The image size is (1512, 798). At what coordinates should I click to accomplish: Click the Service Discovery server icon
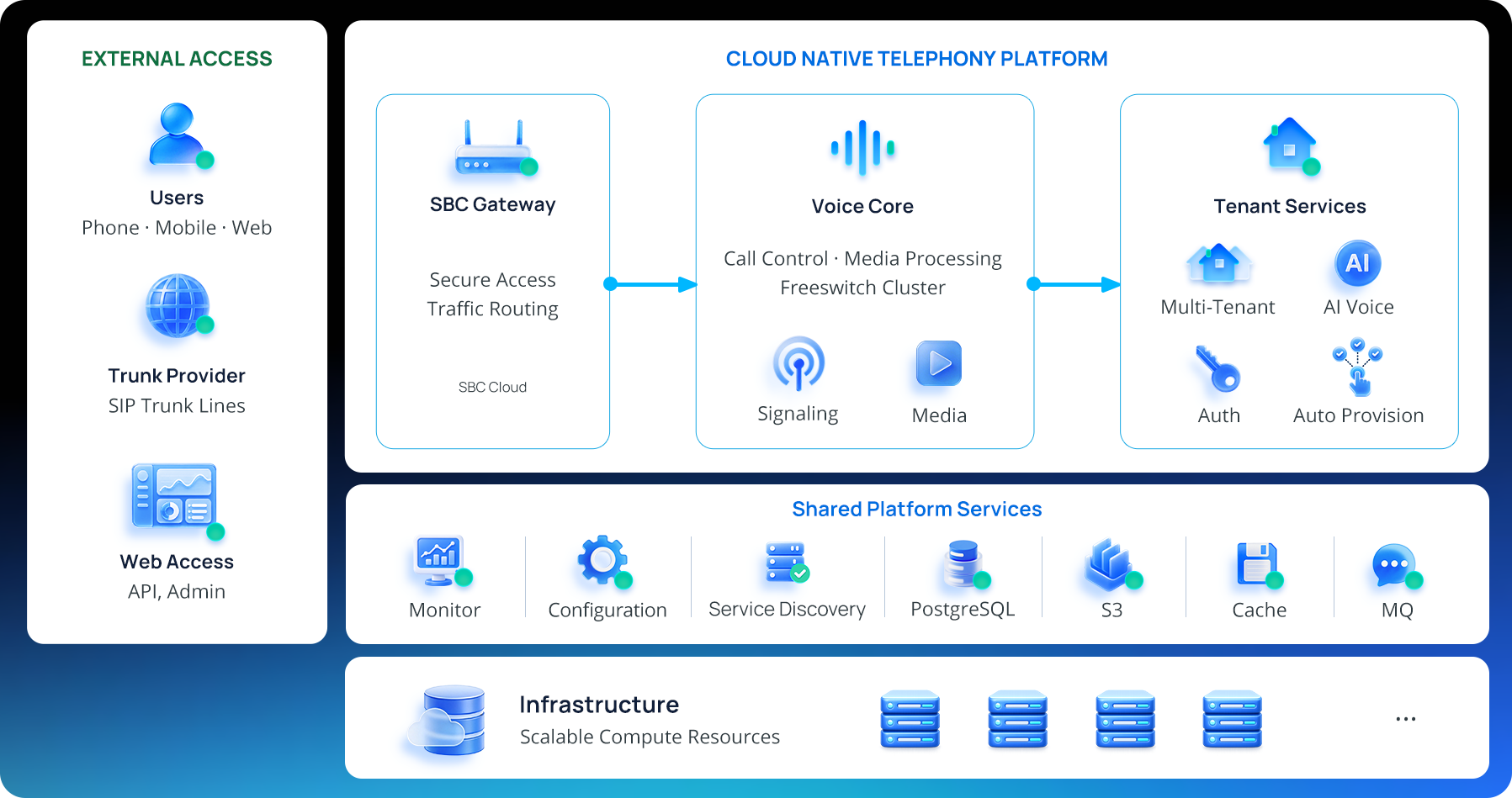(787, 563)
